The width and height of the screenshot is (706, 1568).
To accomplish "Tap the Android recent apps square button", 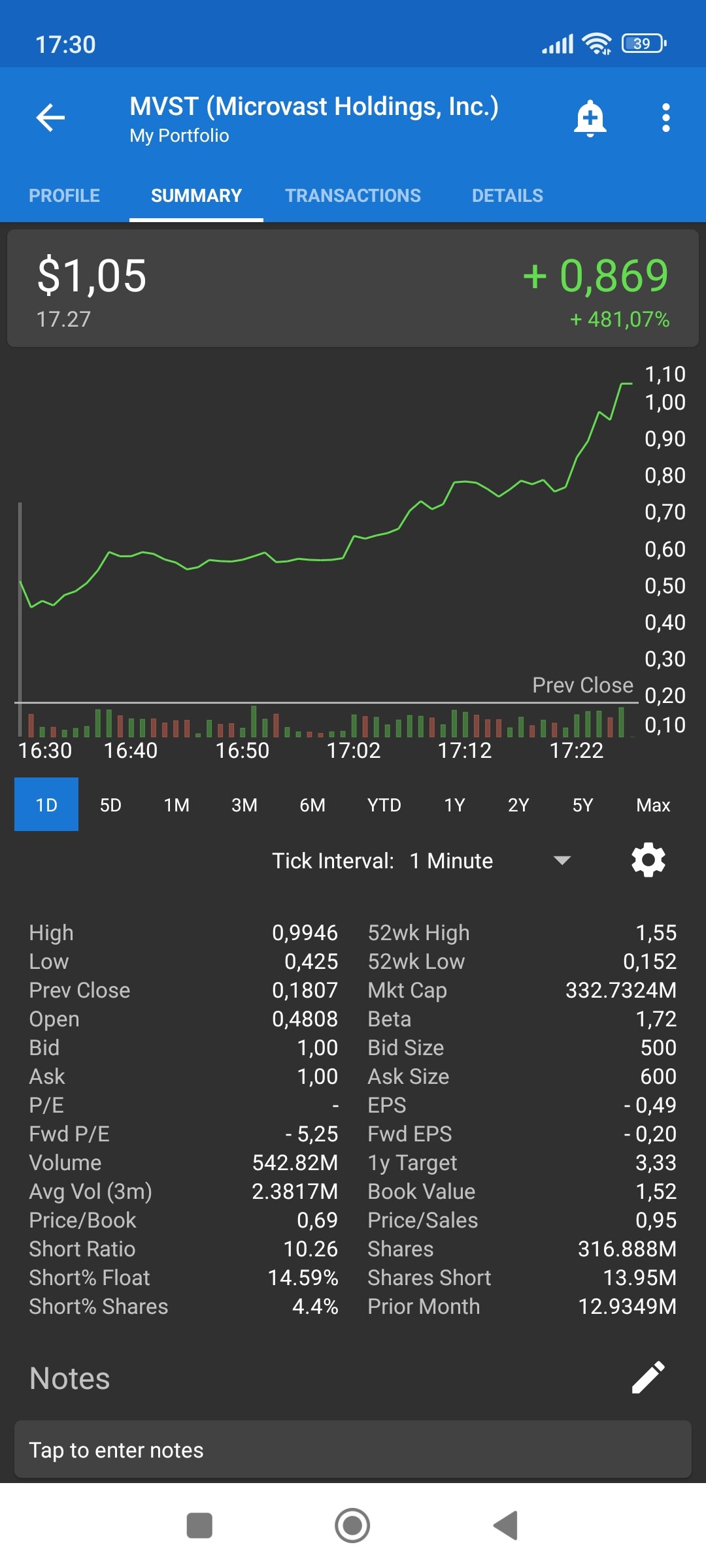I will click(199, 1526).
